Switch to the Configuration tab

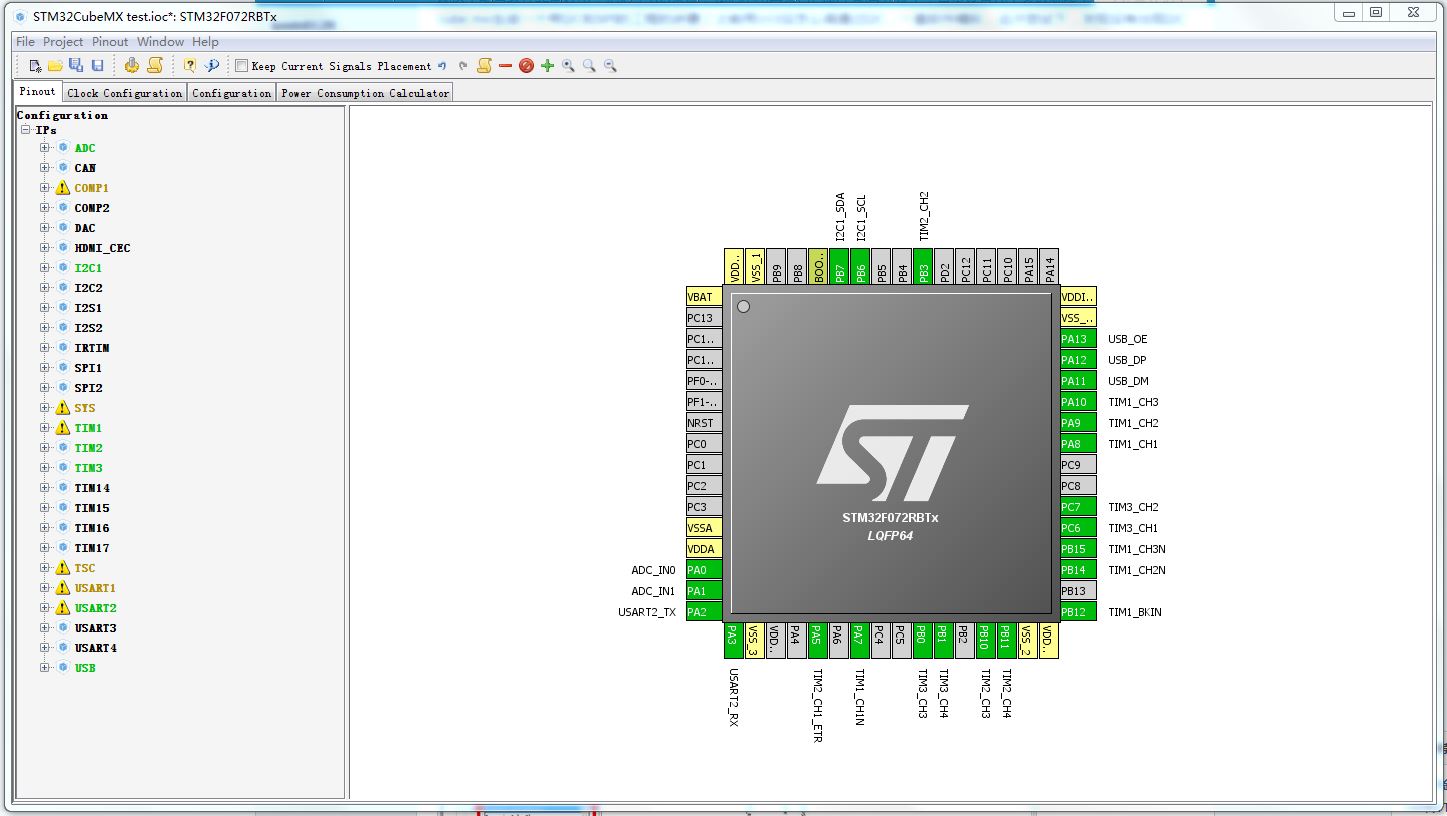coord(232,93)
